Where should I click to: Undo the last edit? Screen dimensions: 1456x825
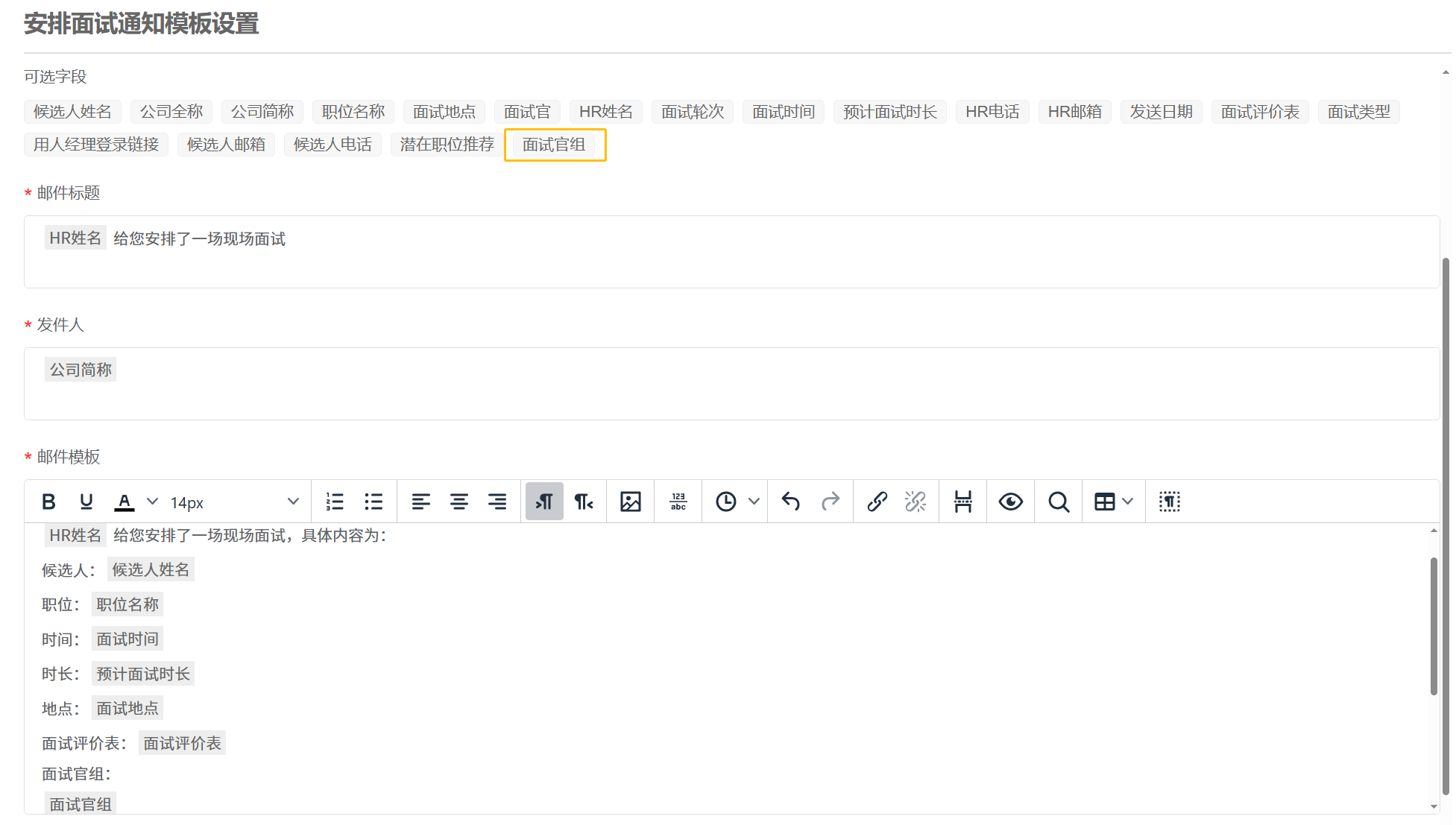[791, 502]
